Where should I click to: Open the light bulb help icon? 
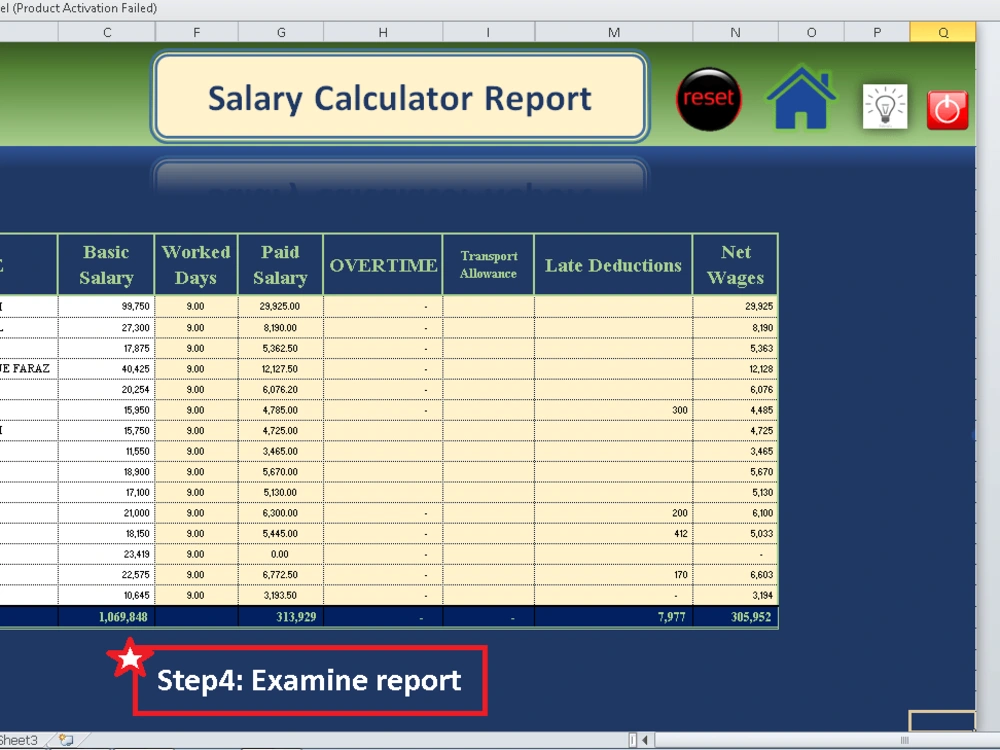click(885, 105)
